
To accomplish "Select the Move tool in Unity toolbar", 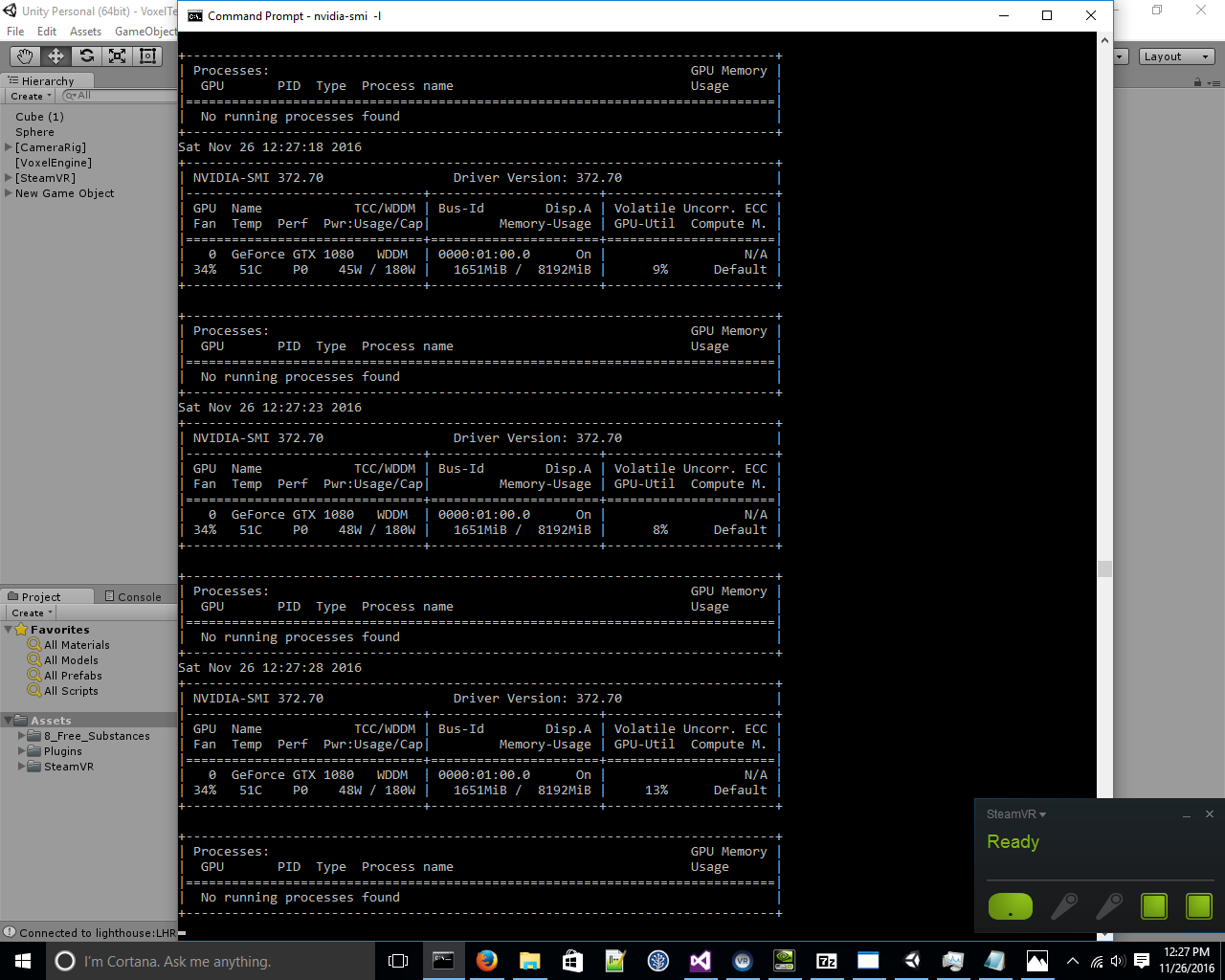I will click(56, 56).
